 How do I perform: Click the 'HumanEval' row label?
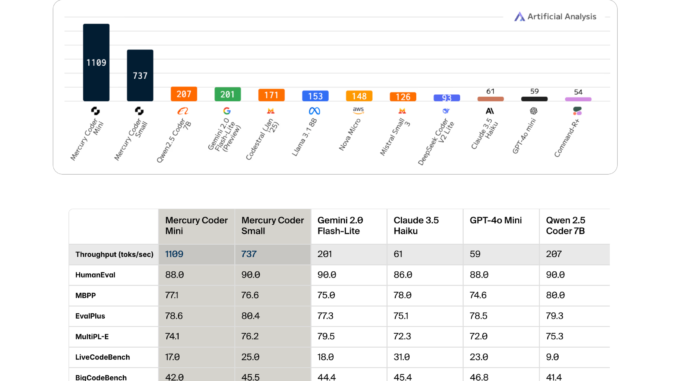(x=95, y=275)
